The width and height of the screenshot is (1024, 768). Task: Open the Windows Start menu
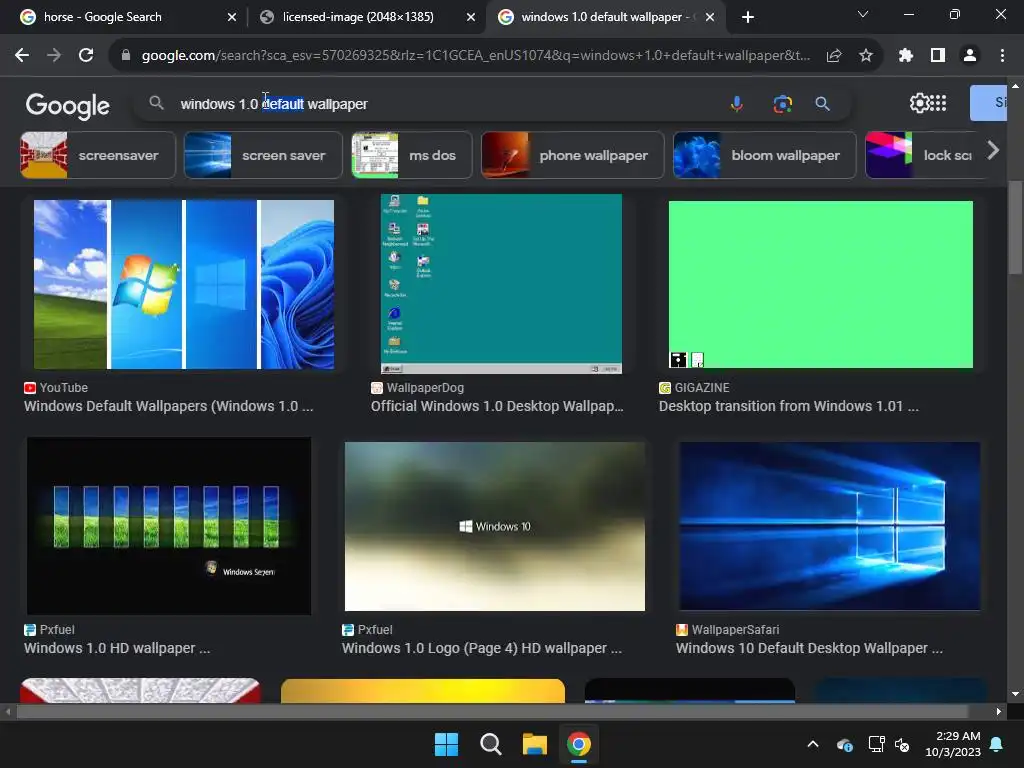click(x=447, y=744)
